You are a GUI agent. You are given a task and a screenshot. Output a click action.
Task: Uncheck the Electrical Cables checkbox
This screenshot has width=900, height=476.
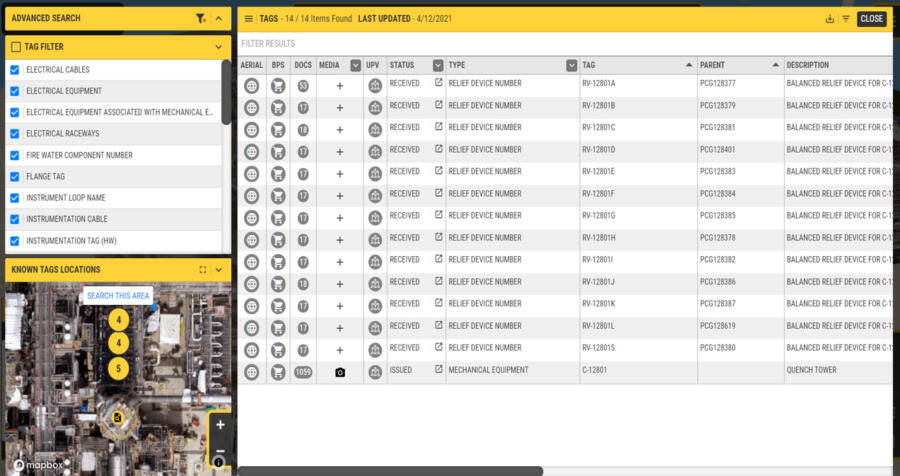(x=14, y=70)
